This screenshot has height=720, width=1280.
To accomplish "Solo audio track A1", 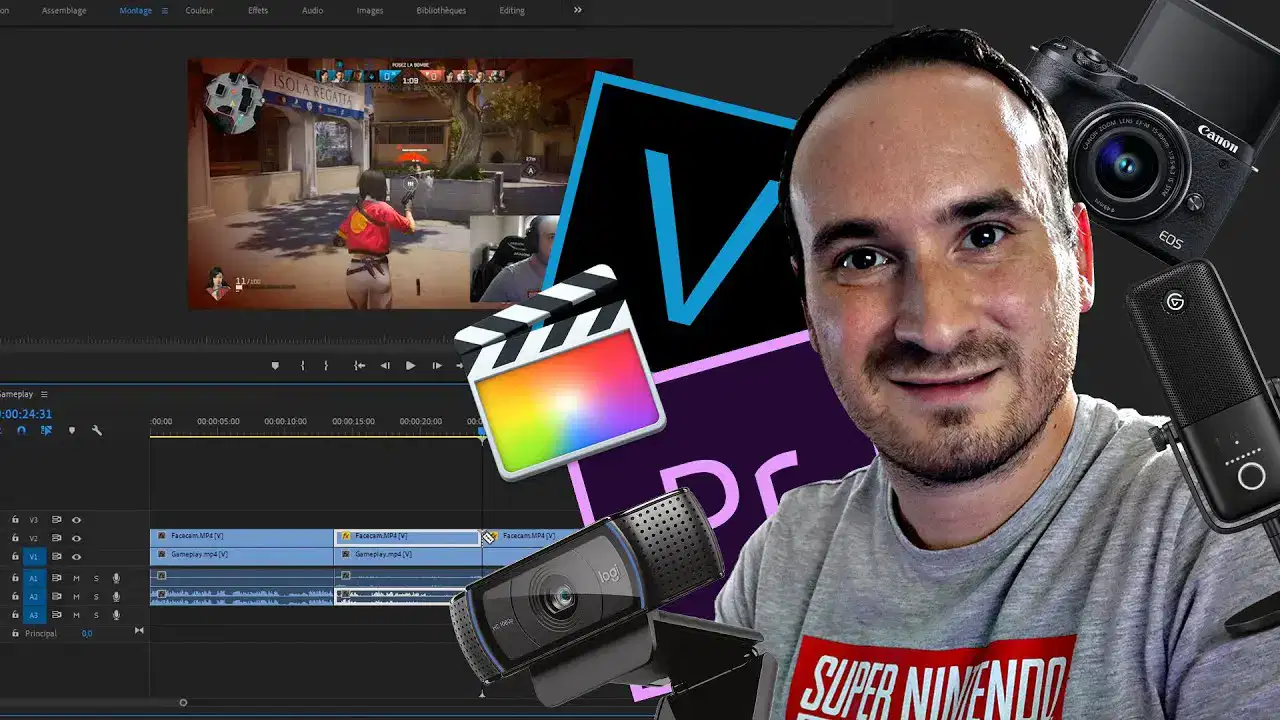I will click(96, 578).
